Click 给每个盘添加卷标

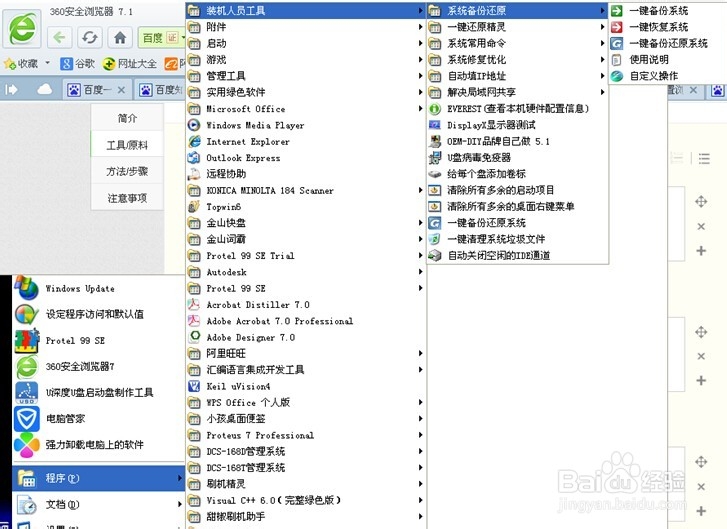pos(517,174)
